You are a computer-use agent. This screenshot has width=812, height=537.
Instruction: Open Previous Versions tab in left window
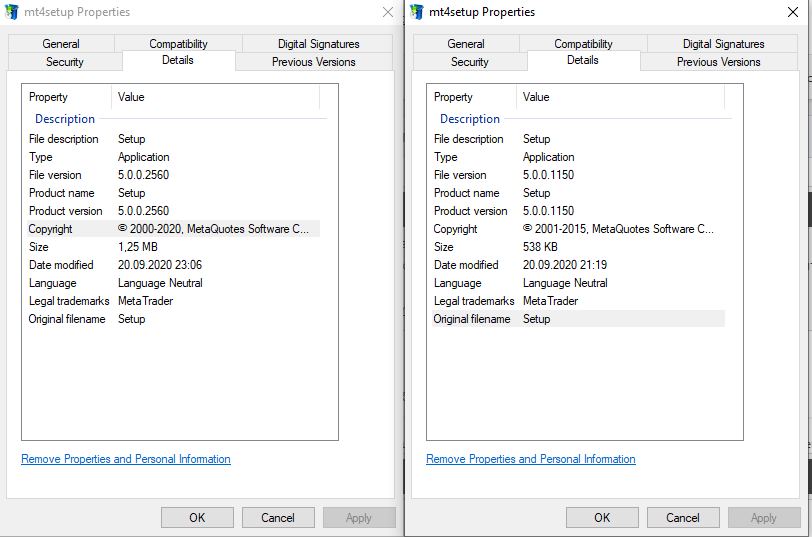click(x=314, y=62)
